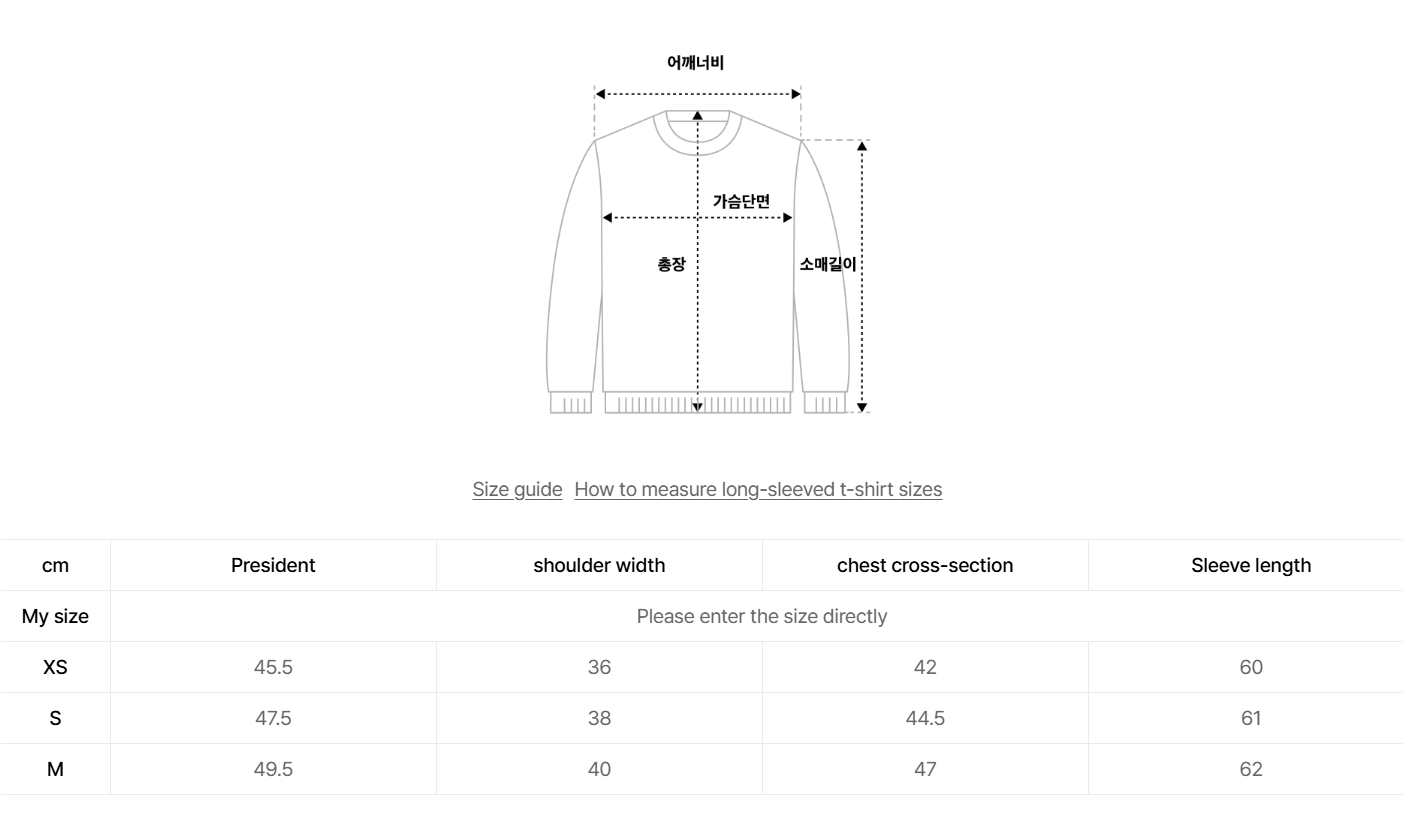The image size is (1403, 827).
Task: Select the M size row label
Action: [55, 769]
